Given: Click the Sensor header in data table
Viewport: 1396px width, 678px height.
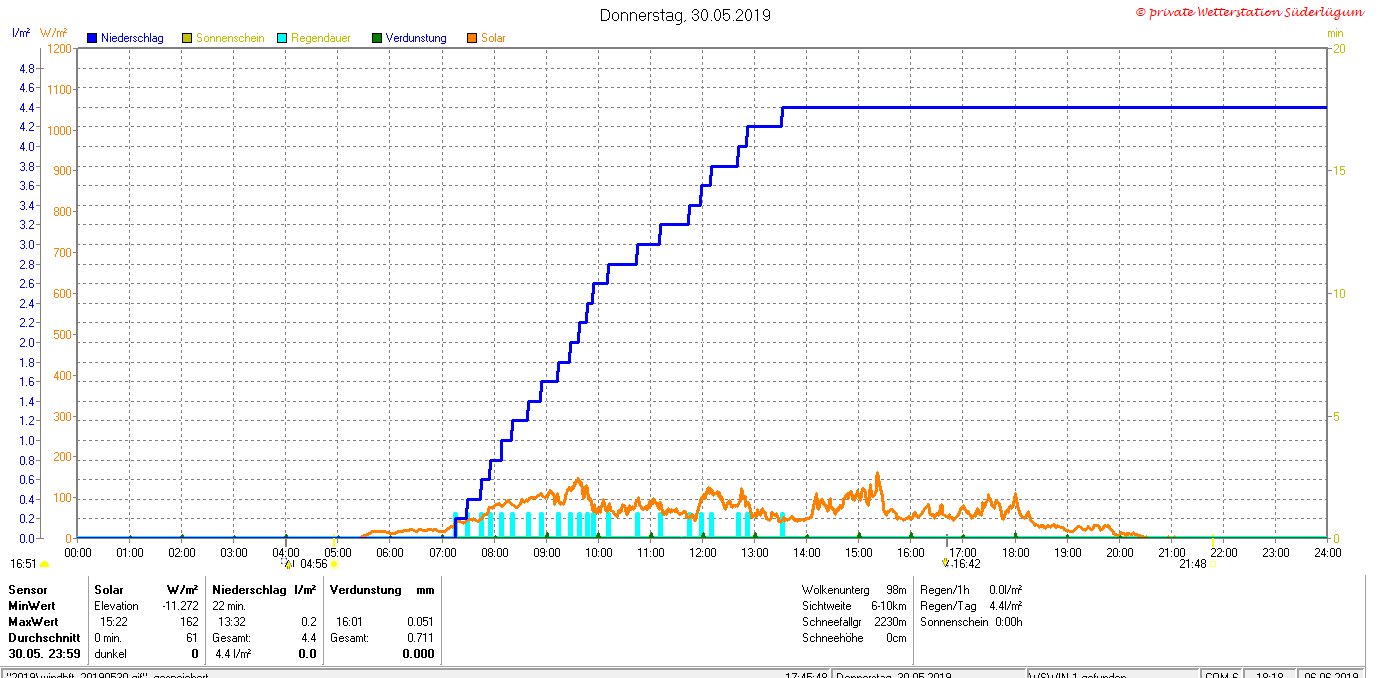Looking at the screenshot, I should pyautogui.click(x=28, y=590).
